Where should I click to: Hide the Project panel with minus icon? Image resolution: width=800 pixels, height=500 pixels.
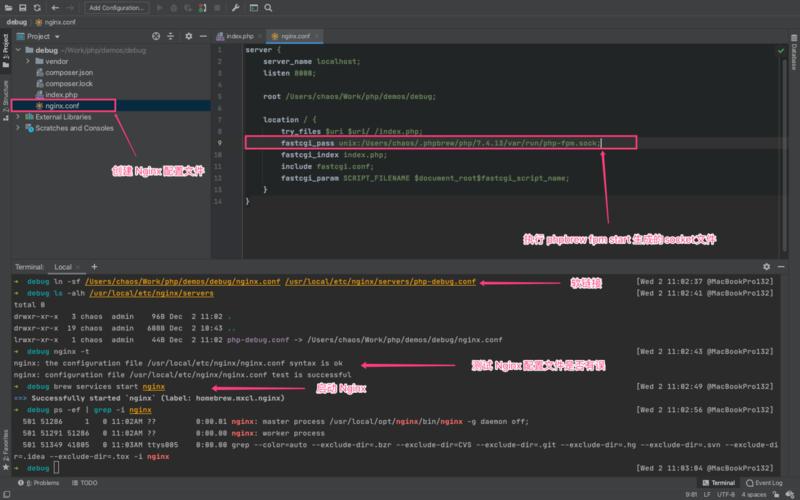pos(203,36)
